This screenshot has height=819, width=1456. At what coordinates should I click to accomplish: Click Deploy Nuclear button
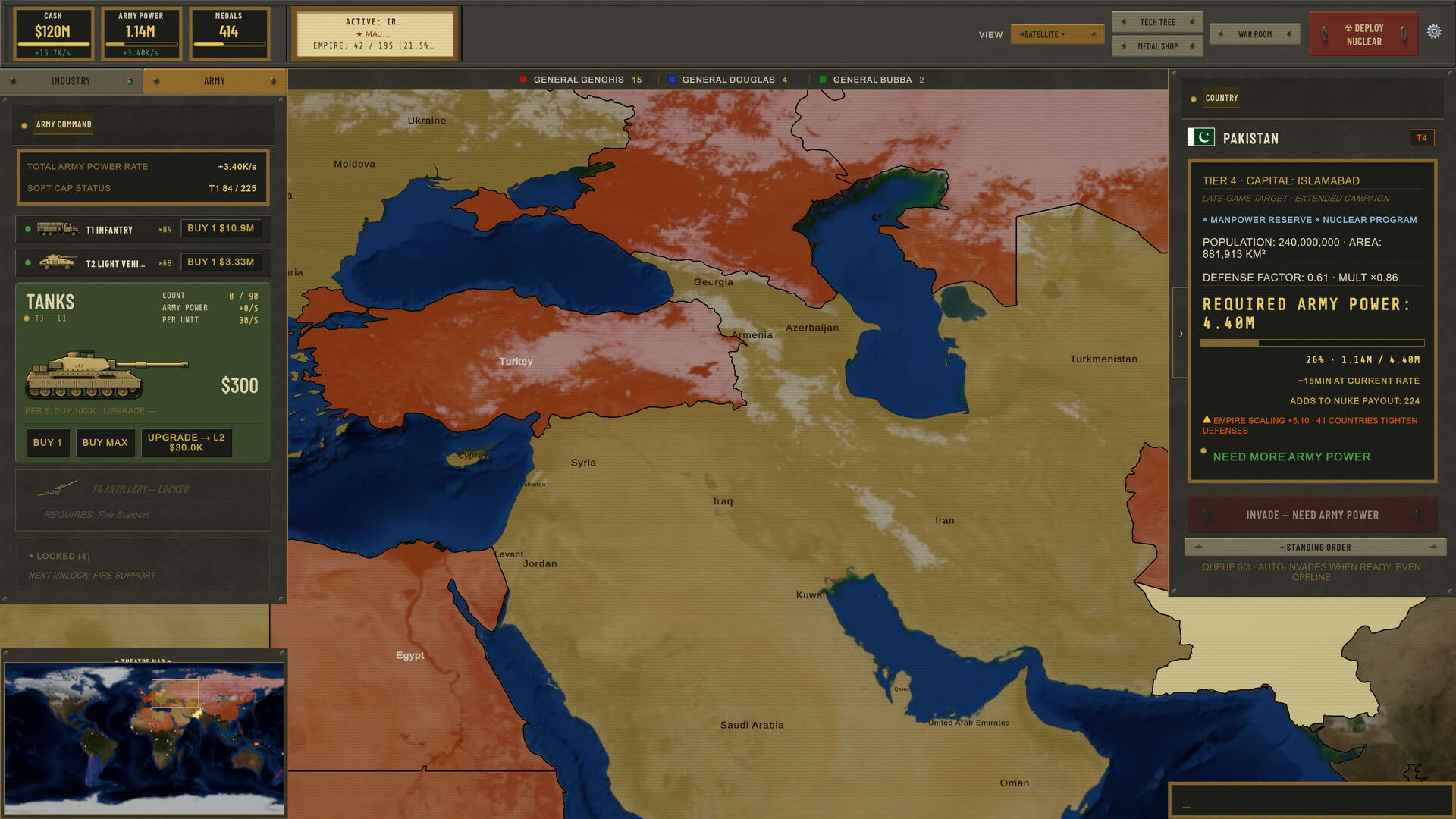click(x=1363, y=34)
